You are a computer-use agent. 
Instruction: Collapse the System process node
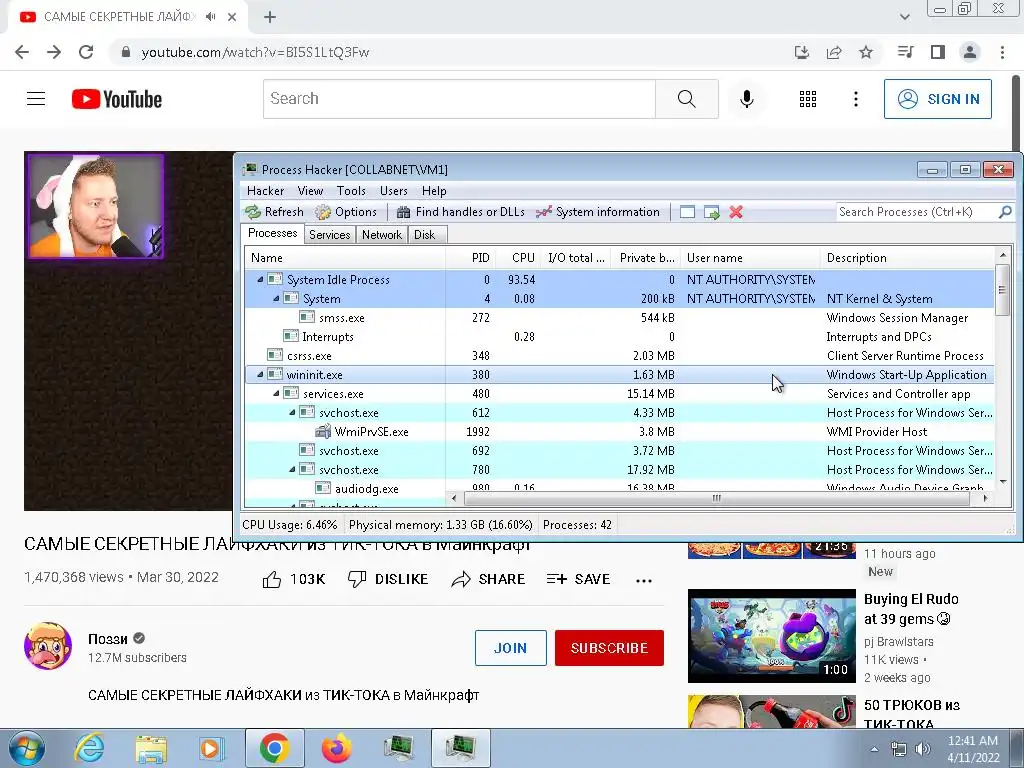276,298
